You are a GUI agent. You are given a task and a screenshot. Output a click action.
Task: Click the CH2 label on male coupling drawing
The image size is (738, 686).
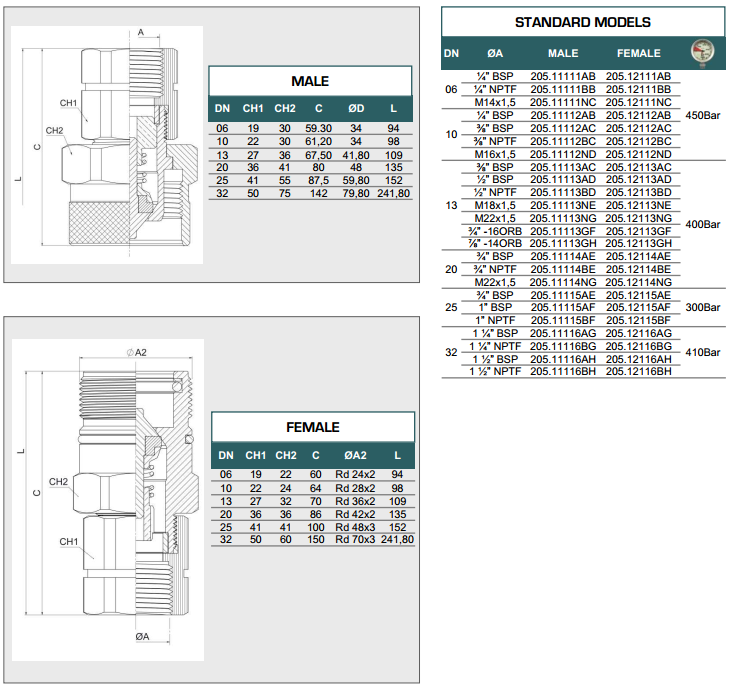point(55,130)
